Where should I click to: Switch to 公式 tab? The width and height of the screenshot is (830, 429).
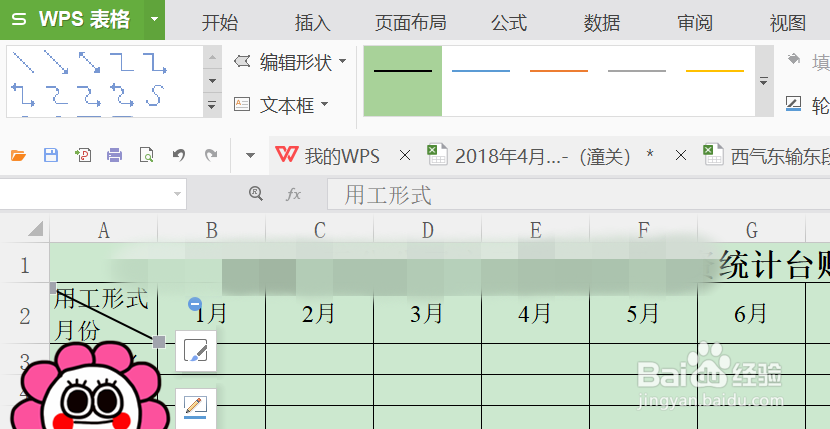509,23
